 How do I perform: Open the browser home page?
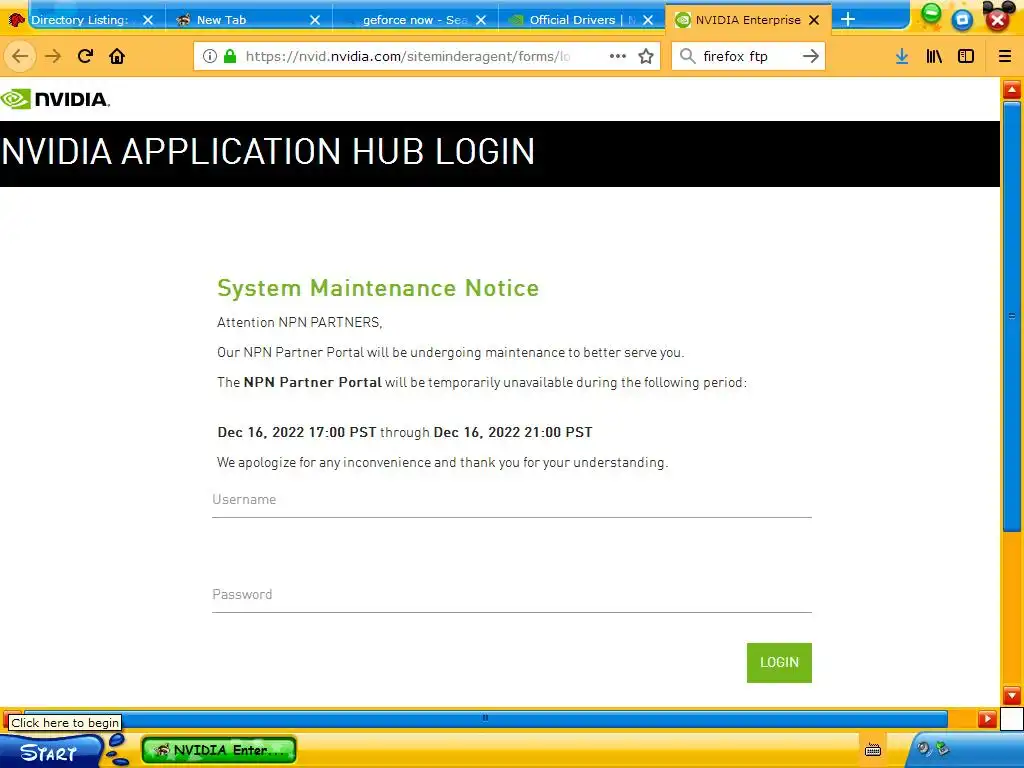(118, 56)
